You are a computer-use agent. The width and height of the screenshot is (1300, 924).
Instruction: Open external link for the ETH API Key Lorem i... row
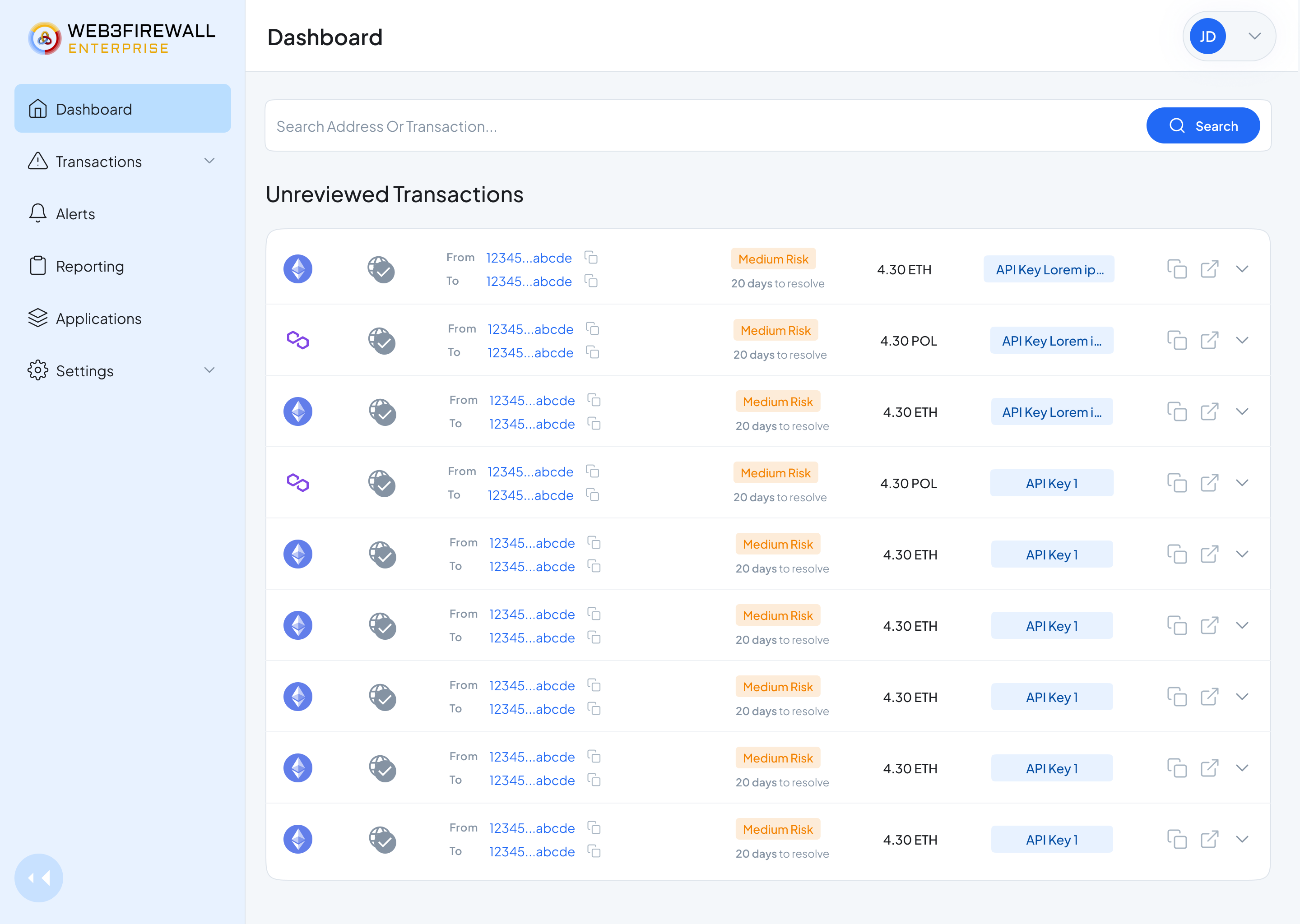[x=1210, y=411]
